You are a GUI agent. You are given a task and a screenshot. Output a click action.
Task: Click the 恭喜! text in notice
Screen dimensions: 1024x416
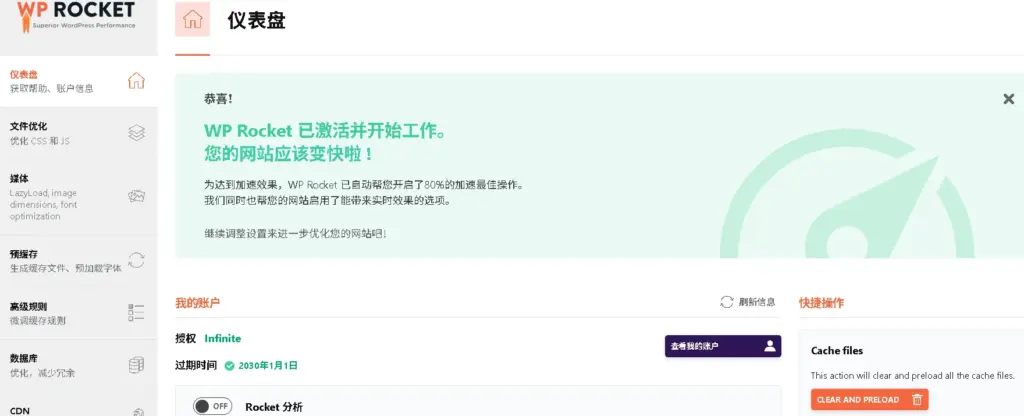click(218, 99)
